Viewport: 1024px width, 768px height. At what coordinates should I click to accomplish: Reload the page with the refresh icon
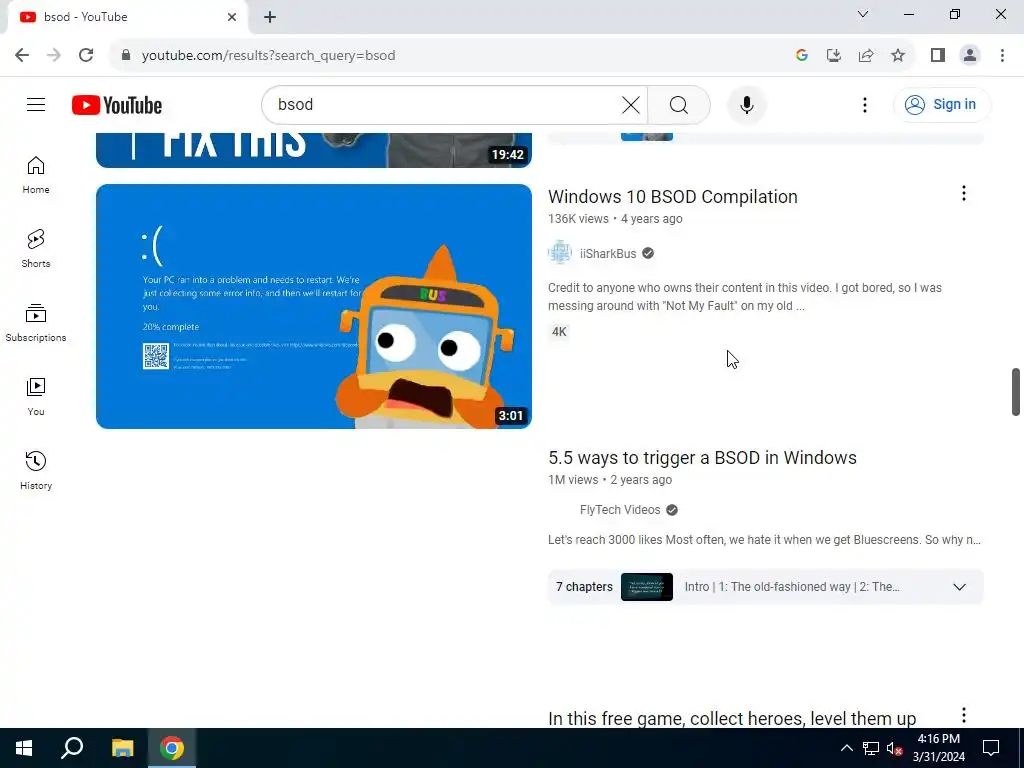pyautogui.click(x=86, y=56)
